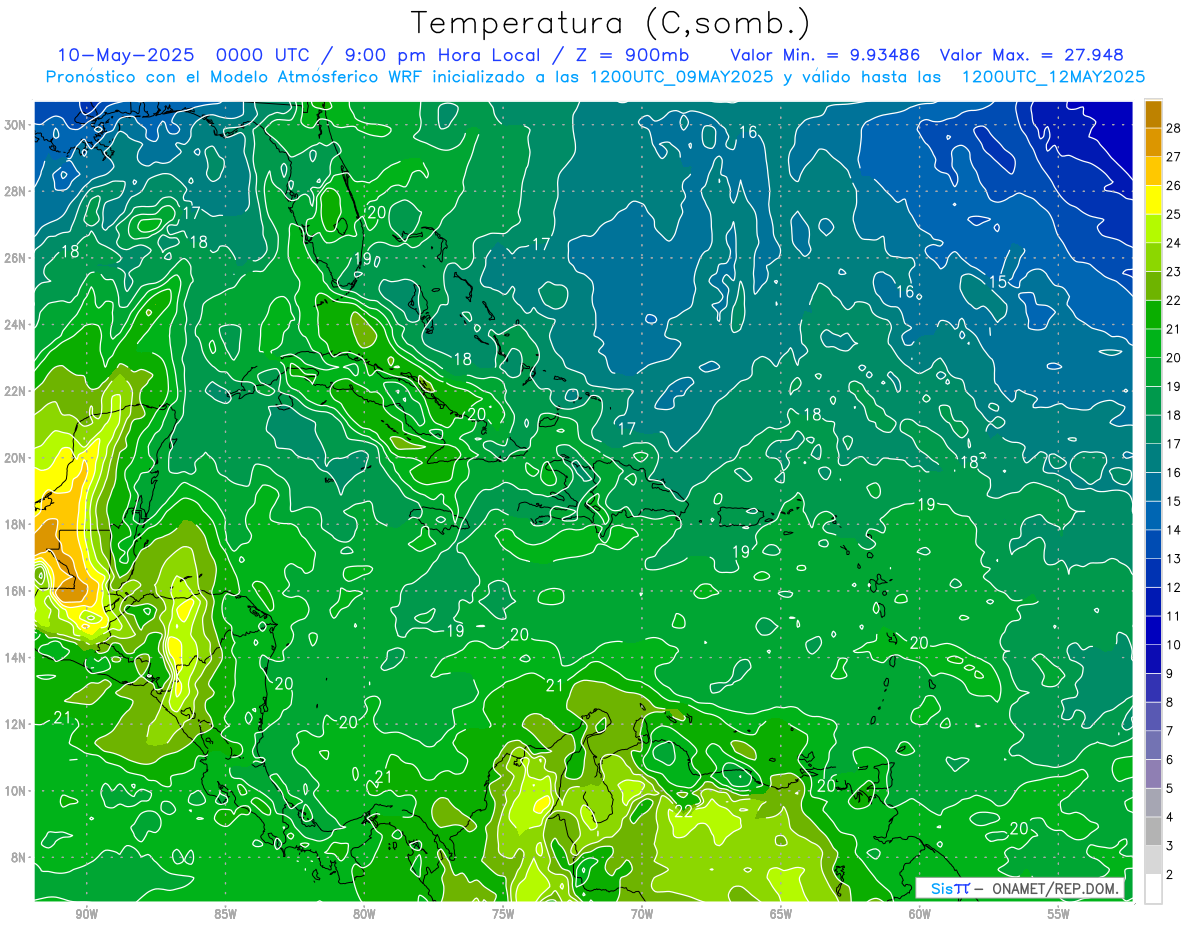Image resolution: width=1200 pixels, height=927 pixels.
Task: Click the colorbar scale number "7"
Action: coord(1170,731)
